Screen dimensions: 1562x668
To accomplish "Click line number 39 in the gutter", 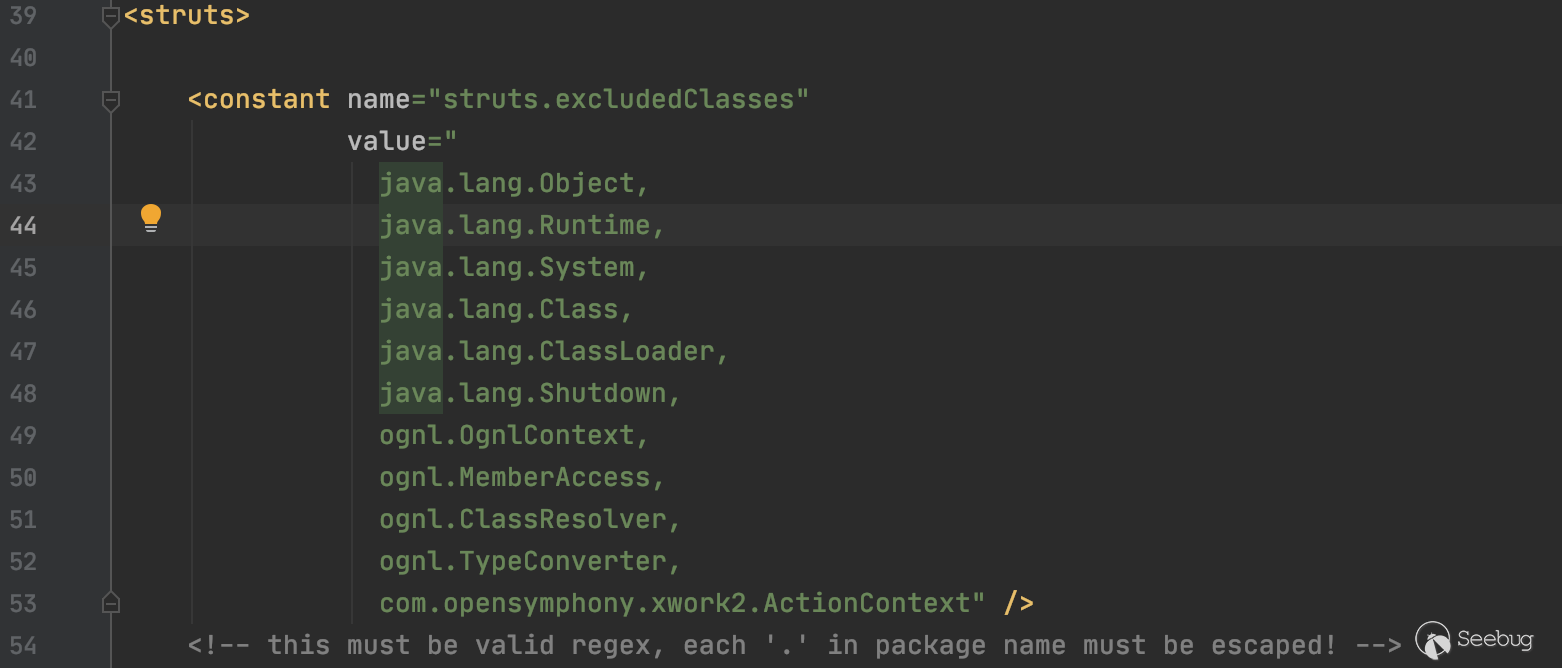I will [22, 16].
